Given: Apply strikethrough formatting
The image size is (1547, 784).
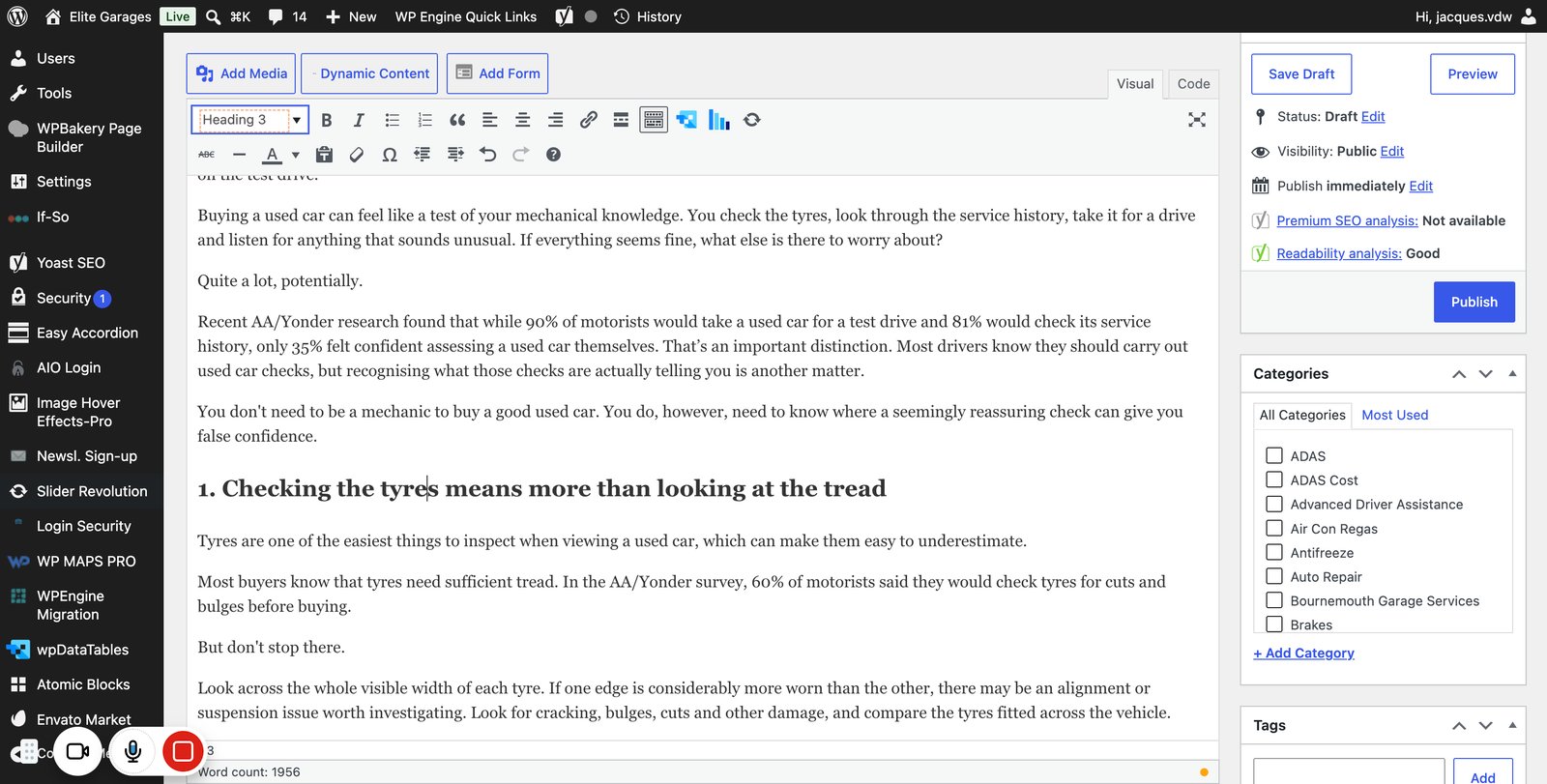Looking at the screenshot, I should click(x=207, y=155).
